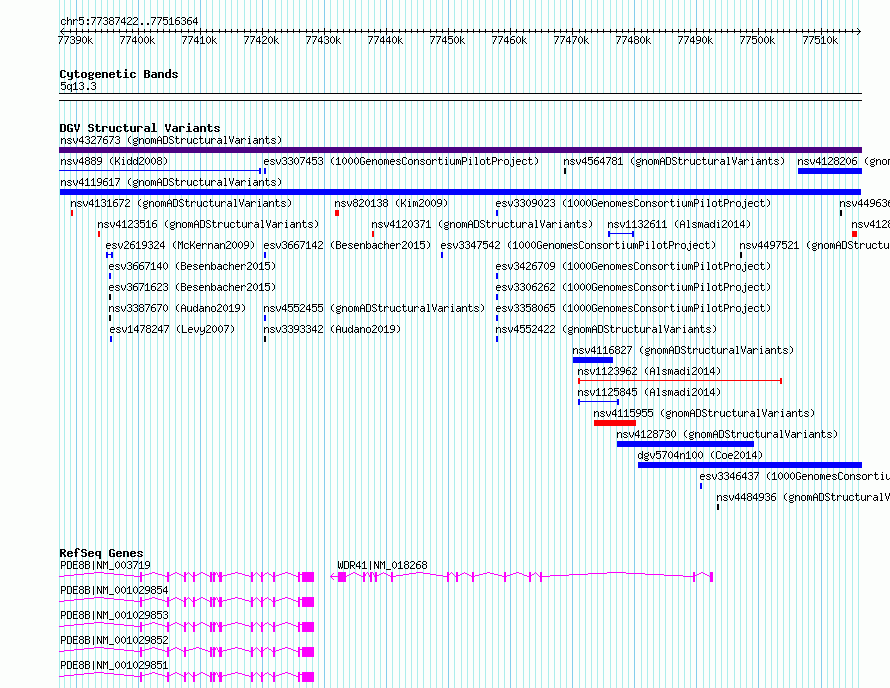Select the PDE8B NM_001029851 gene model track
The width and height of the screenshot is (890, 688).
pos(187,677)
